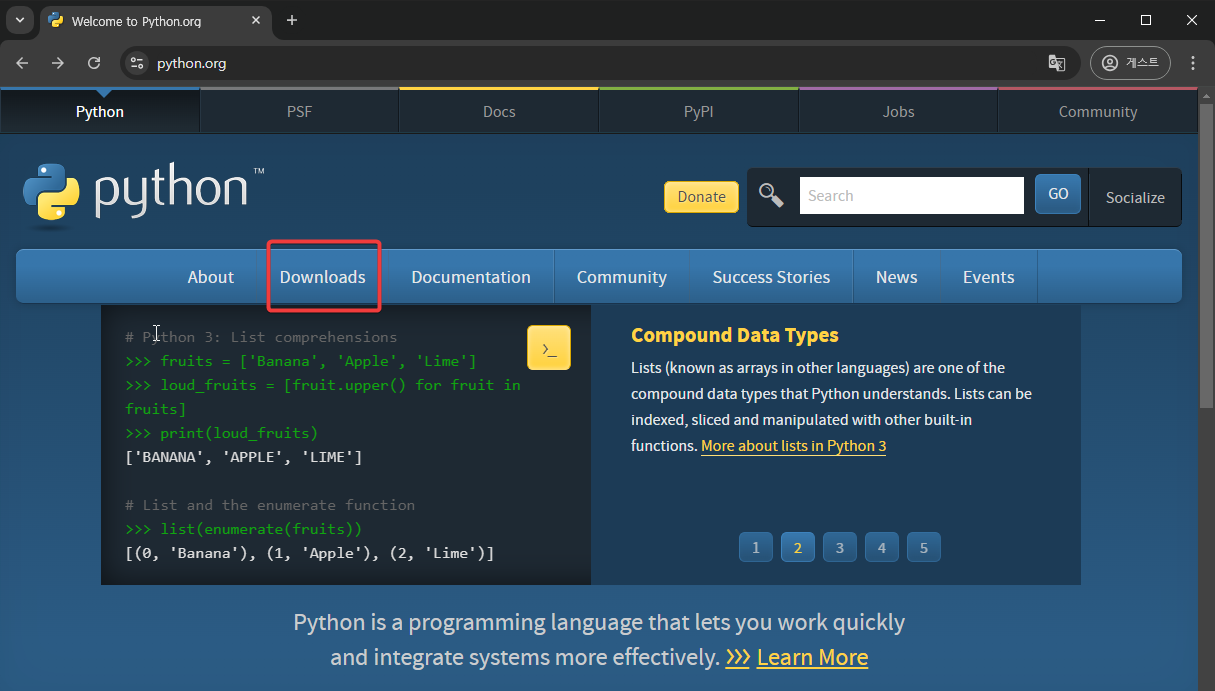Show code example page 3

[x=839, y=547]
